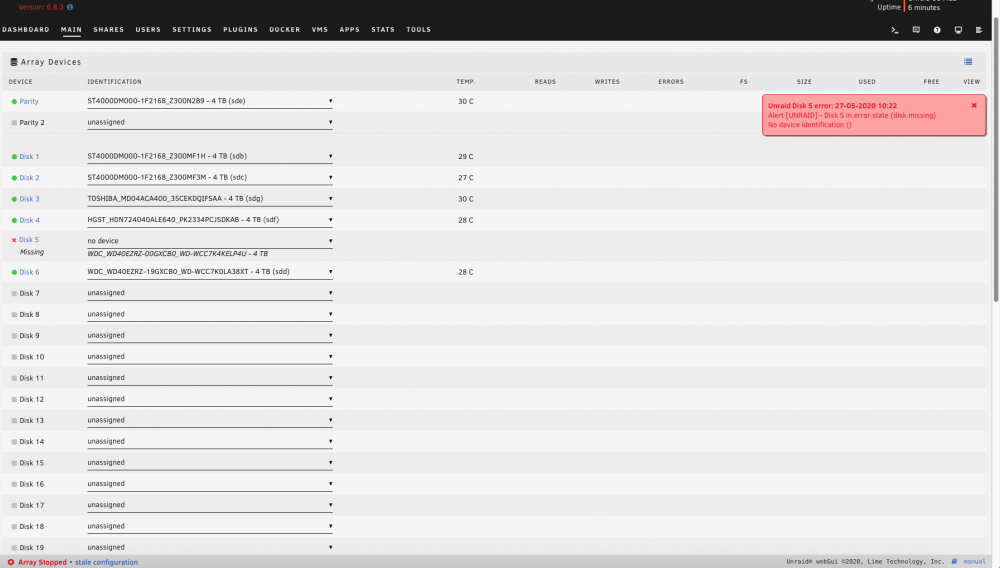Open the Disk 2 device dropdown
This screenshot has height=568, width=1000.
point(210,178)
